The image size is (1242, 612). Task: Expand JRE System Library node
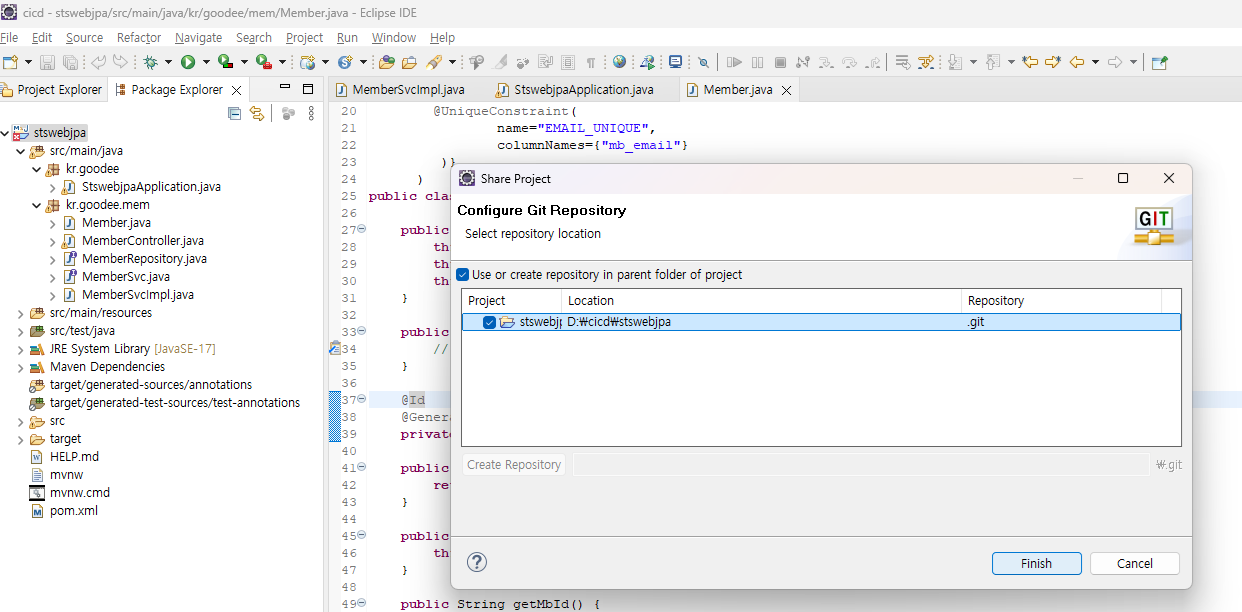pos(21,349)
